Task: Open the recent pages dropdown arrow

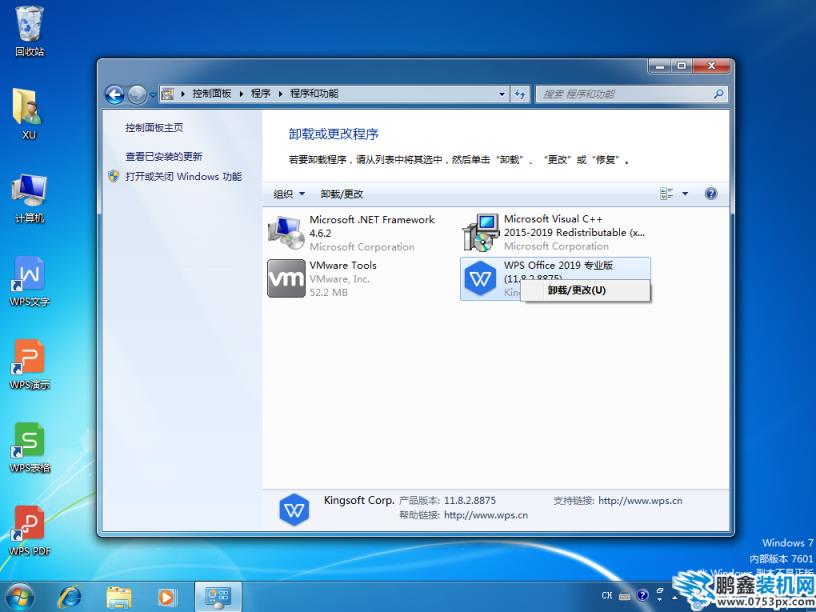Action: [x=152, y=95]
